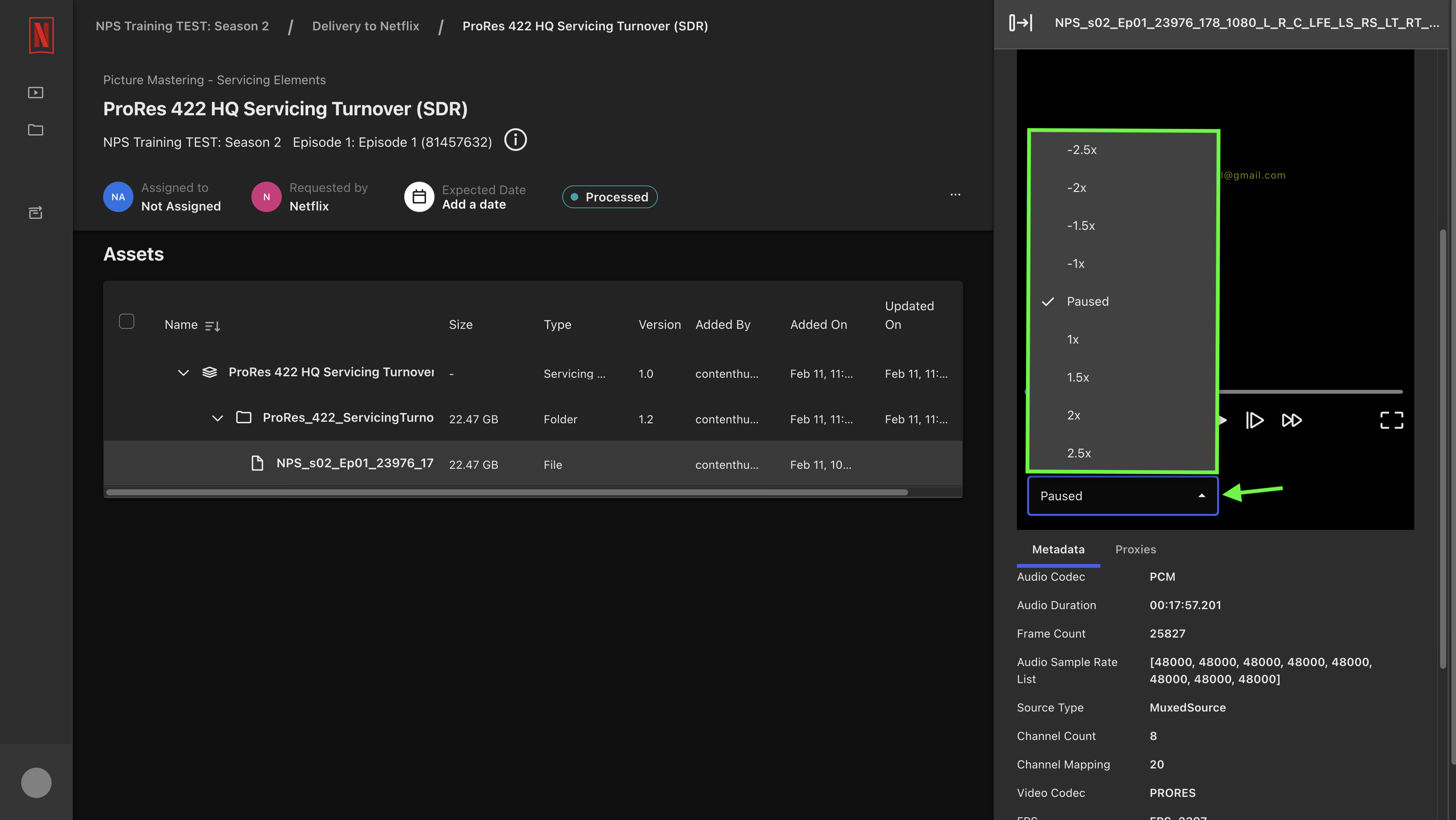Collapse the ProRes_422_ServicingTurno folder row
This screenshot has height=820, width=1456.
[218, 418]
